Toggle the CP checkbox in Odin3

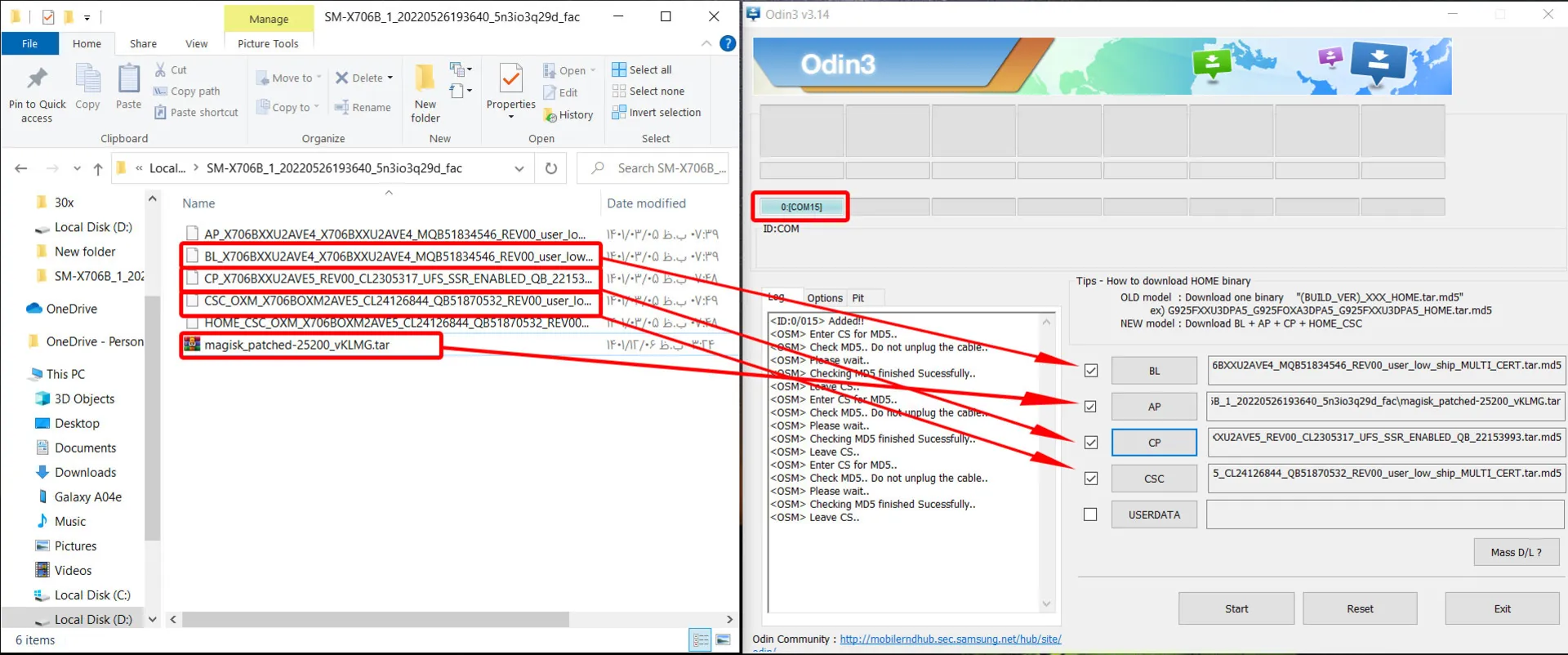pos(1090,443)
